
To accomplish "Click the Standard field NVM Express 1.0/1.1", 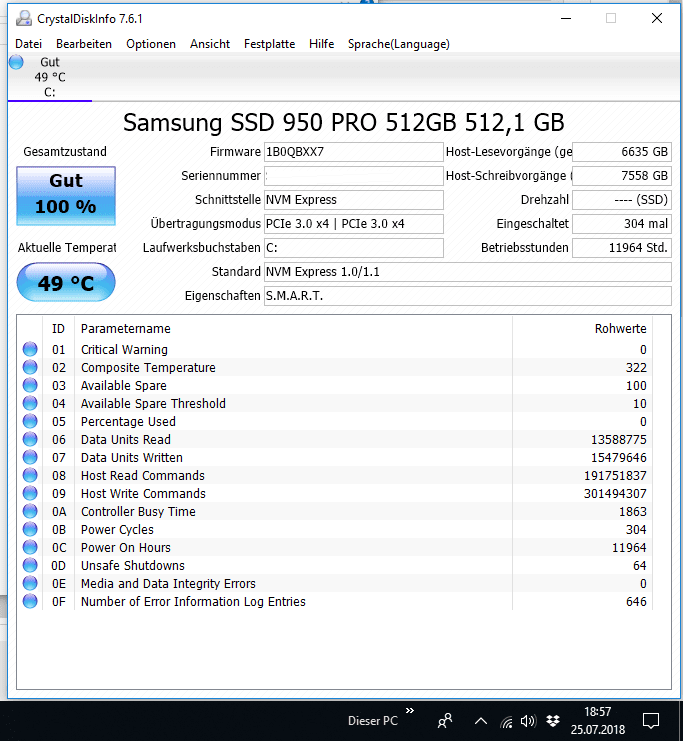I will (x=467, y=272).
